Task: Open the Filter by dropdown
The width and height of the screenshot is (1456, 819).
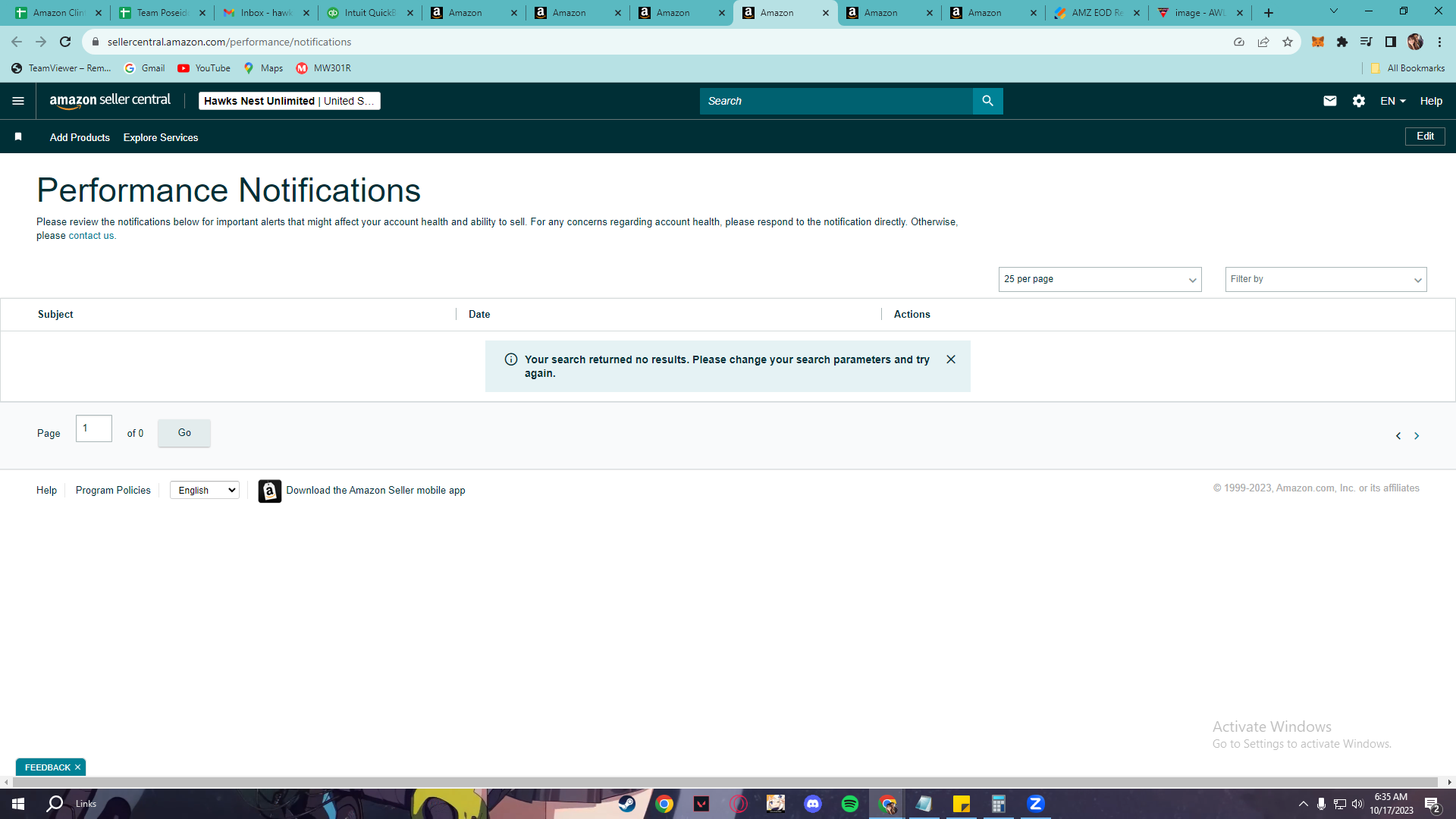Action: point(1326,279)
